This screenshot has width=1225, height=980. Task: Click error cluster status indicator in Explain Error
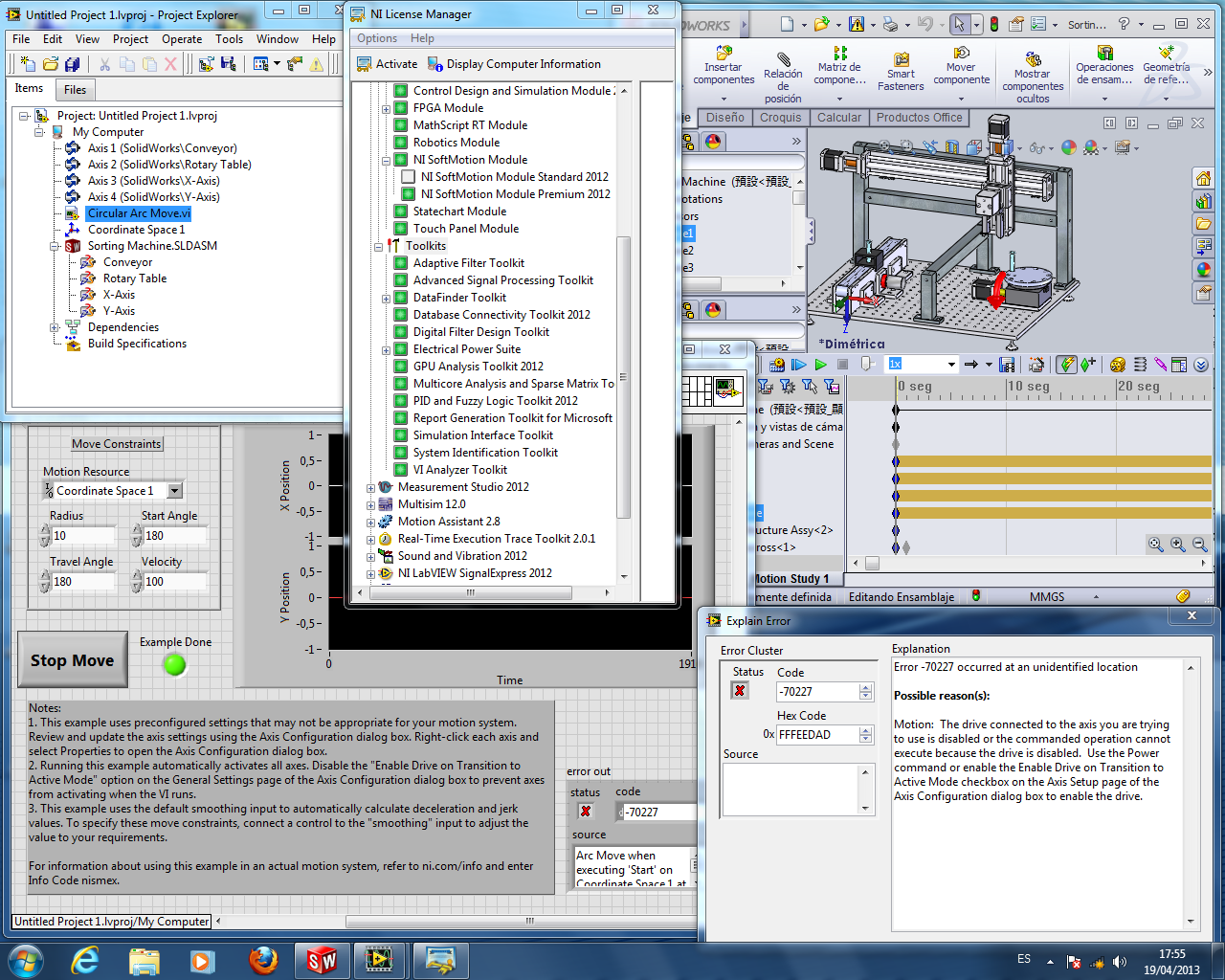coord(740,690)
